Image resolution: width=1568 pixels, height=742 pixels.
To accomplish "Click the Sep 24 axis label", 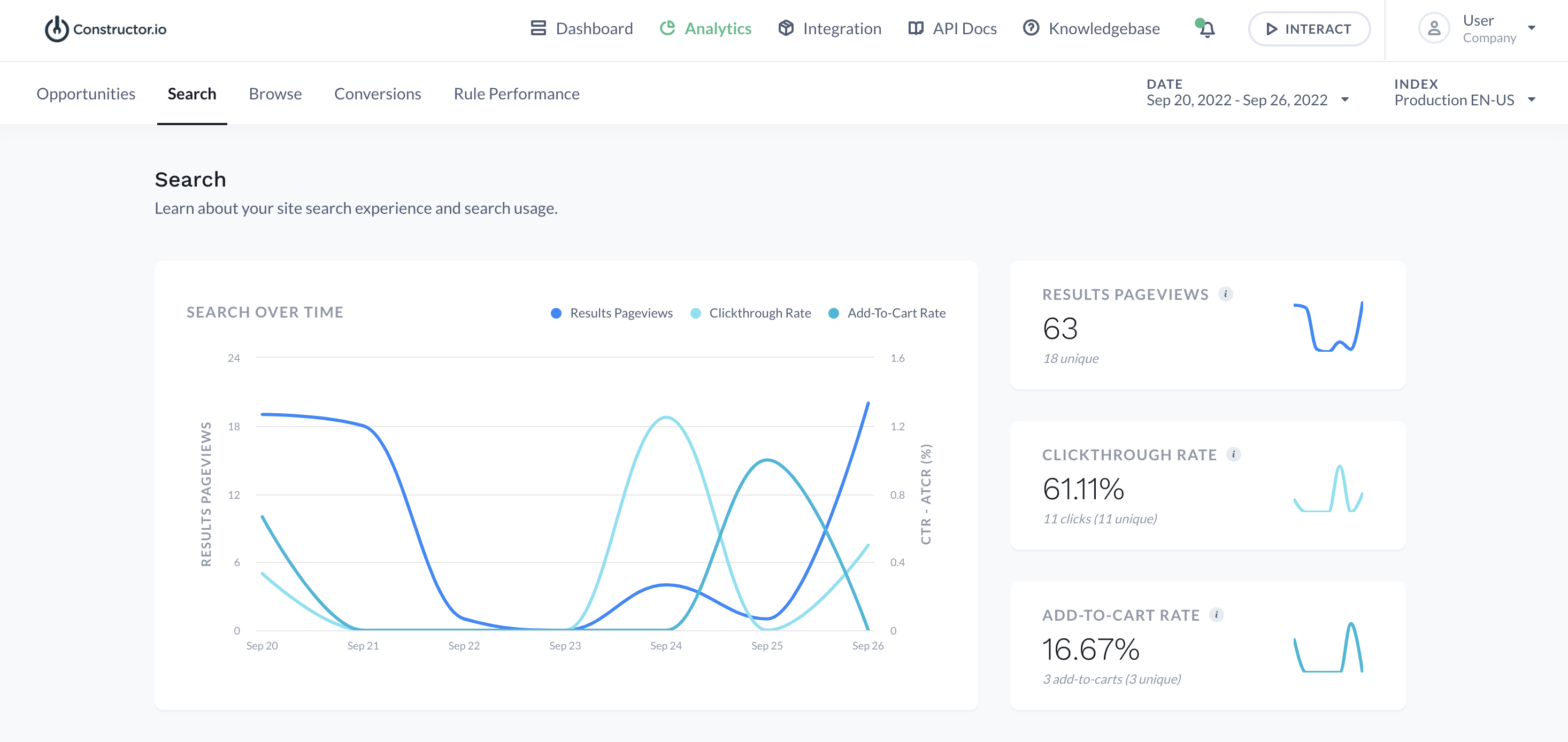I will [x=666, y=646].
